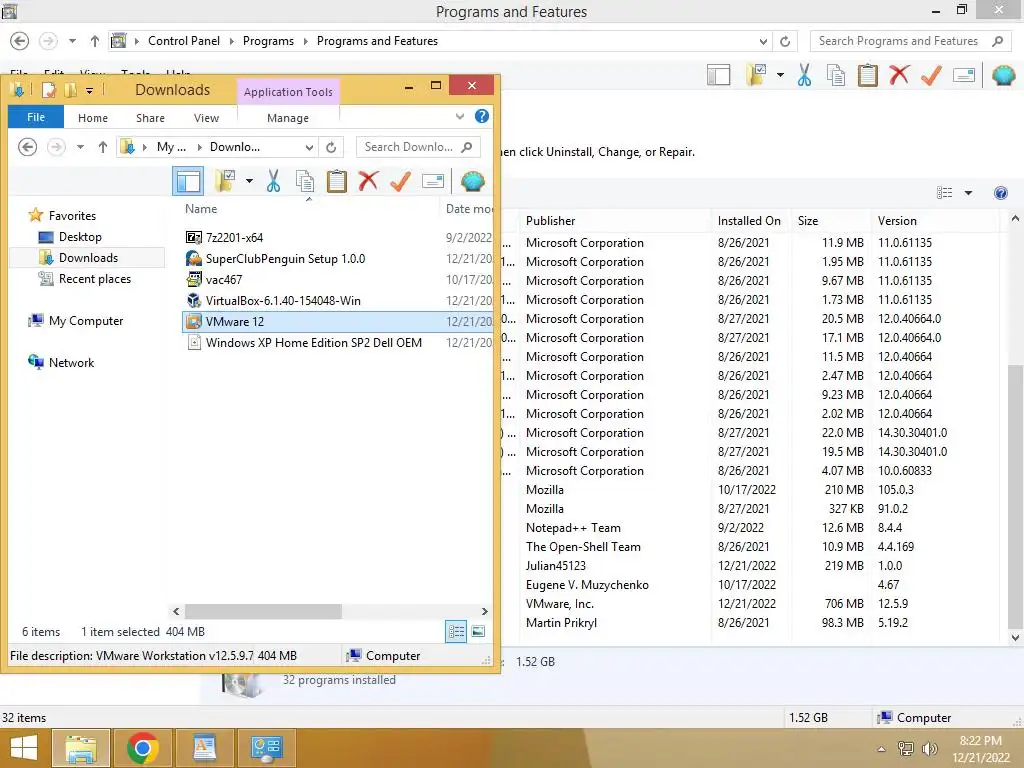
Task: Click the horizontal scrollbar in Downloads file list
Action: [263, 611]
